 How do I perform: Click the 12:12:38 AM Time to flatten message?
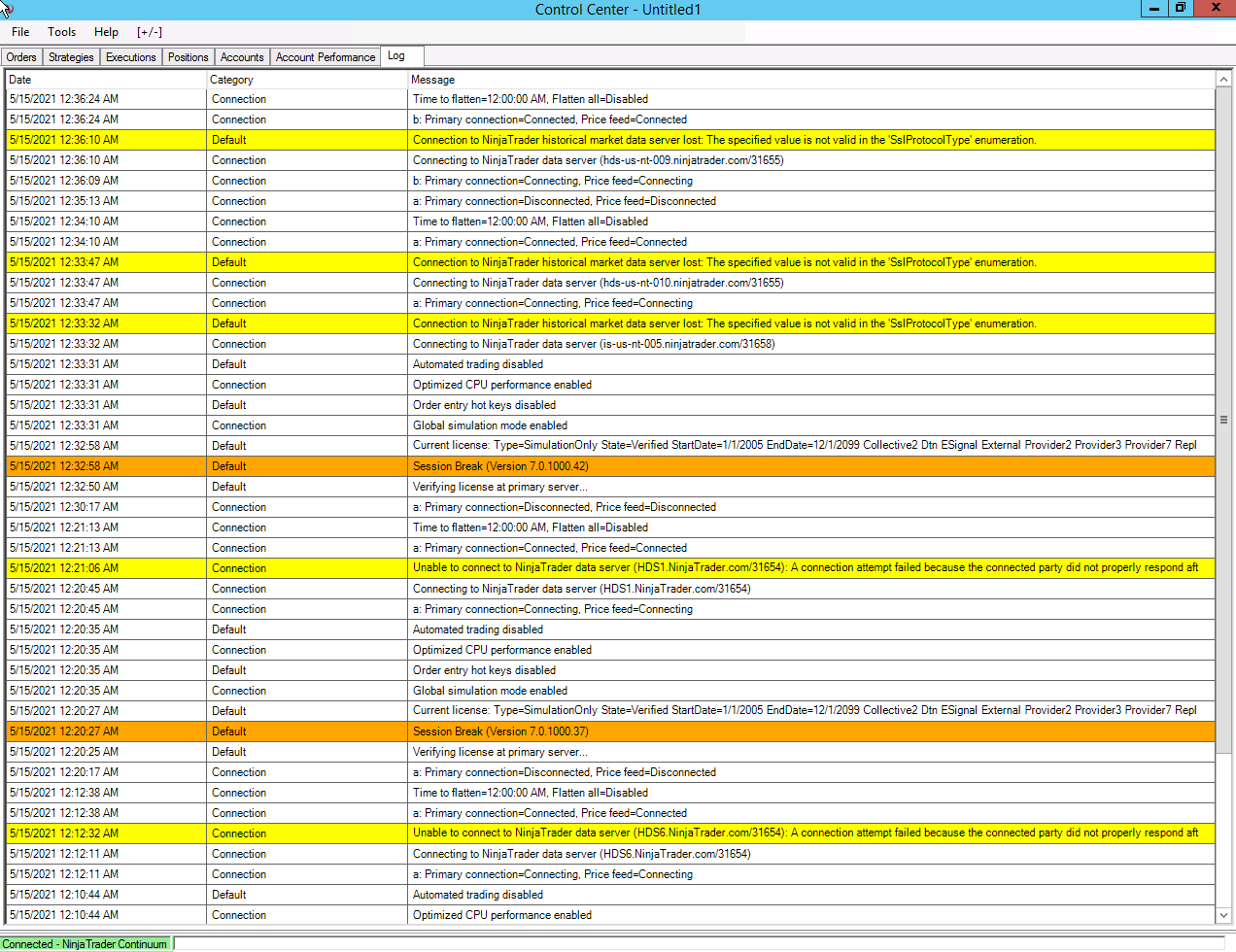[x=531, y=793]
